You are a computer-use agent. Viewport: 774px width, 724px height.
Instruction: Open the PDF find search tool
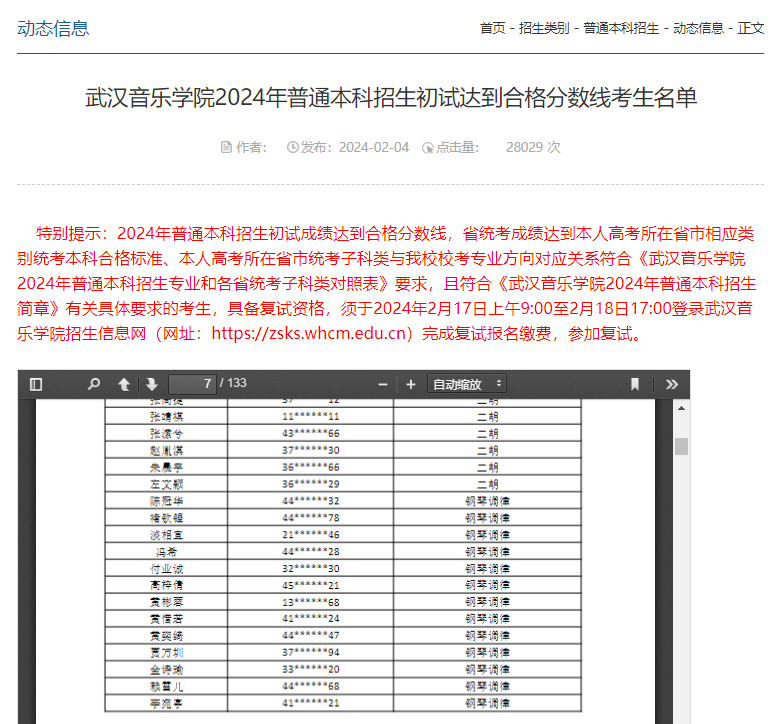pos(94,384)
